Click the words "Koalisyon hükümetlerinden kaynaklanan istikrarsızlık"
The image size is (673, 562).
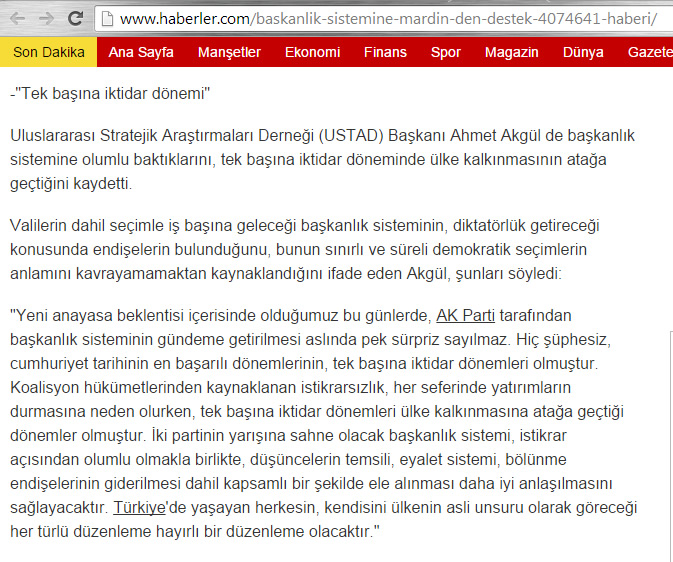pyautogui.click(x=197, y=388)
